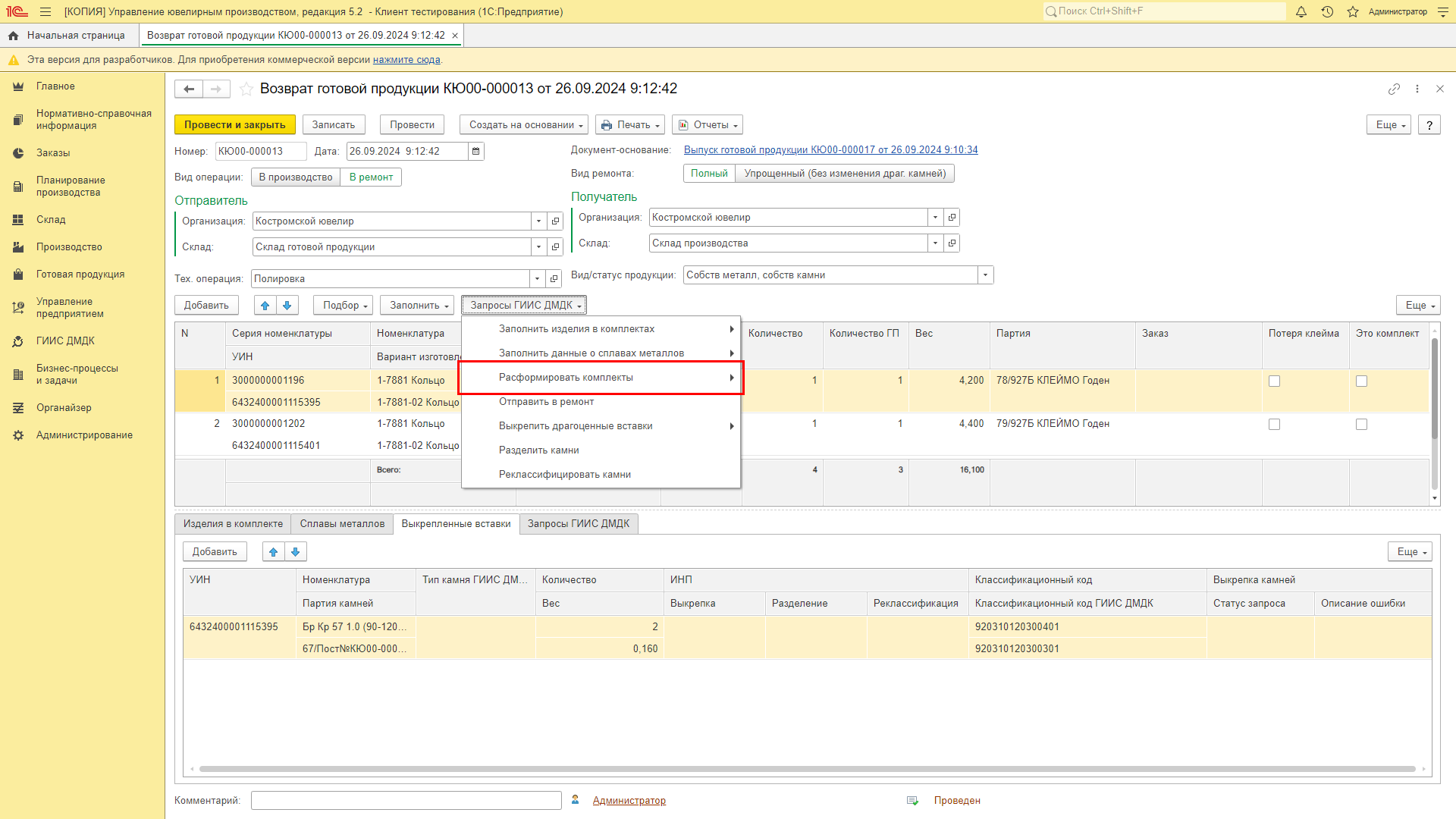Open Склад section in sidebar
Image resolution: width=1456 pixels, height=819 pixels.
pos(51,220)
